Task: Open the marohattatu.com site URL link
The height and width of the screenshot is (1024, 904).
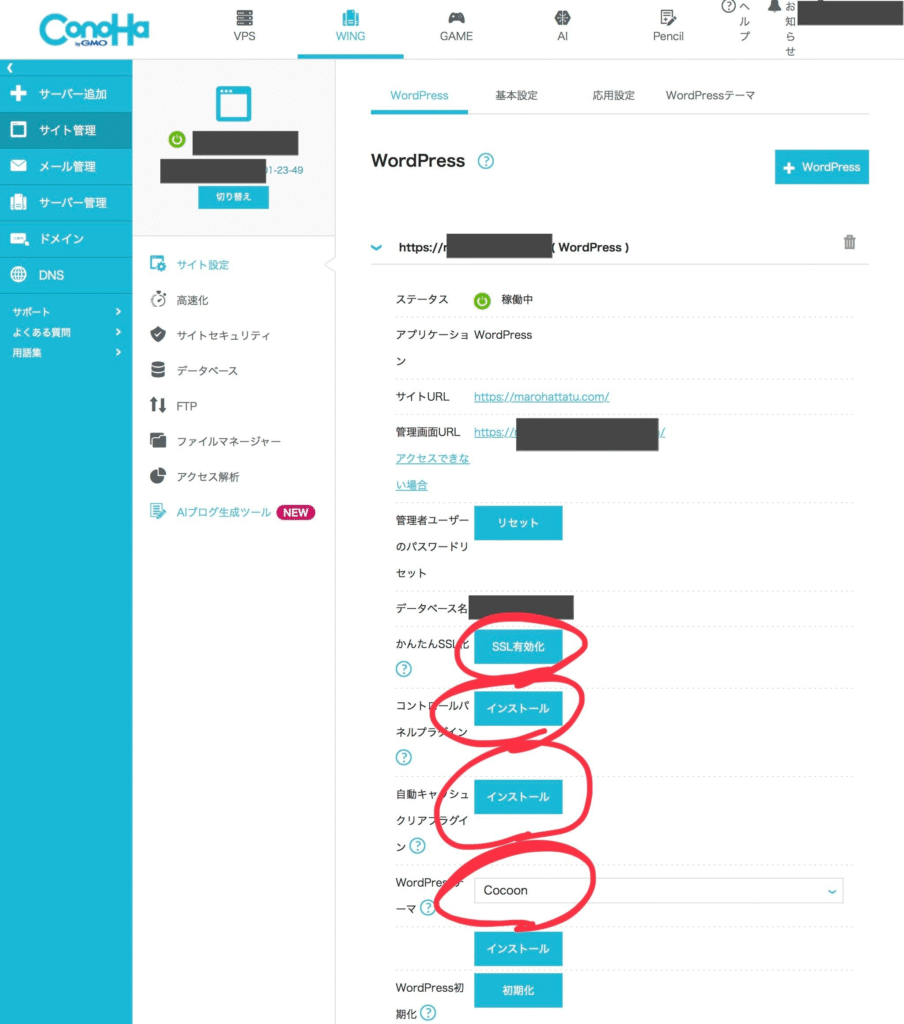Action: pos(541,397)
